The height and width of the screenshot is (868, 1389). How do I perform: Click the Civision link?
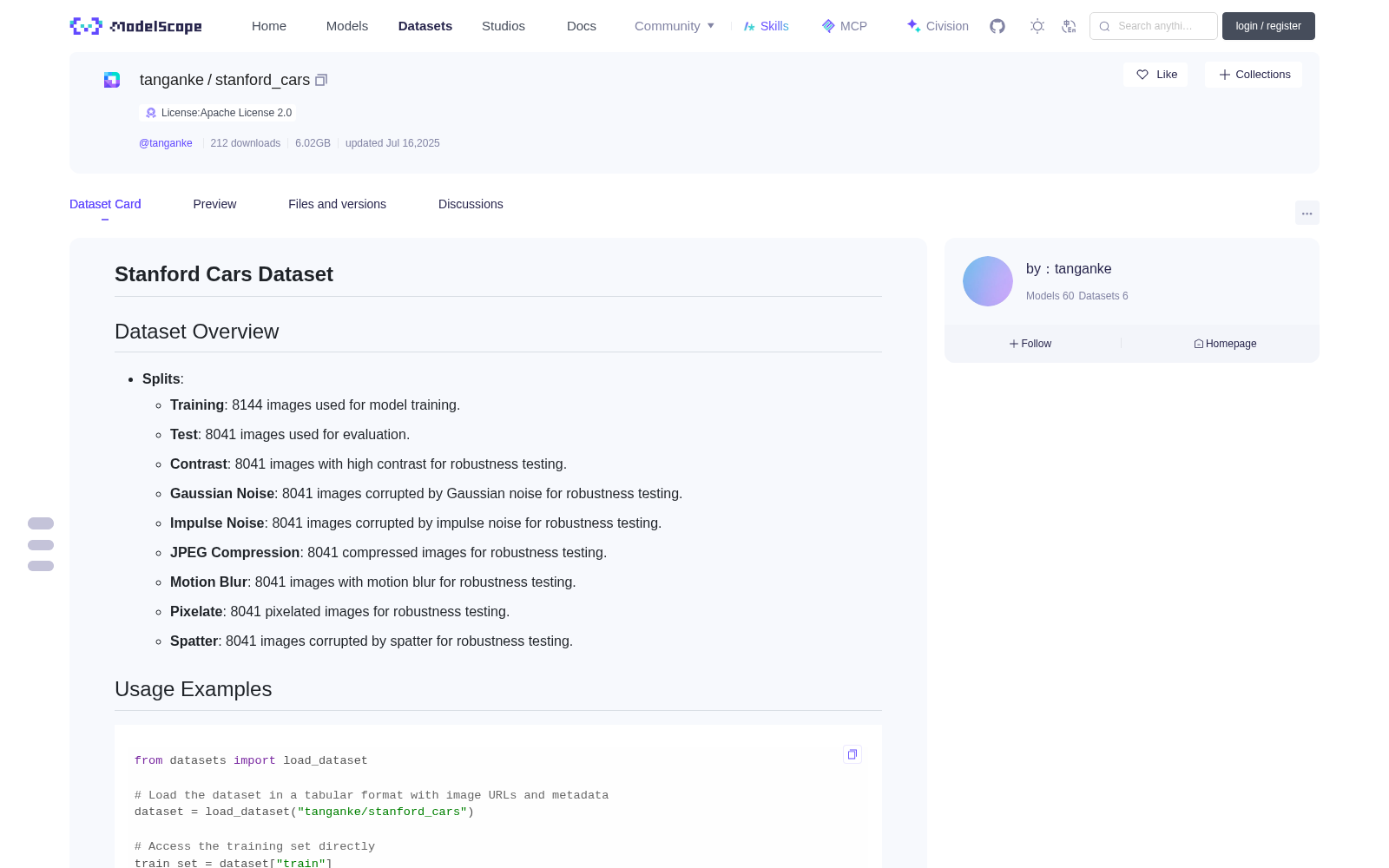click(947, 26)
